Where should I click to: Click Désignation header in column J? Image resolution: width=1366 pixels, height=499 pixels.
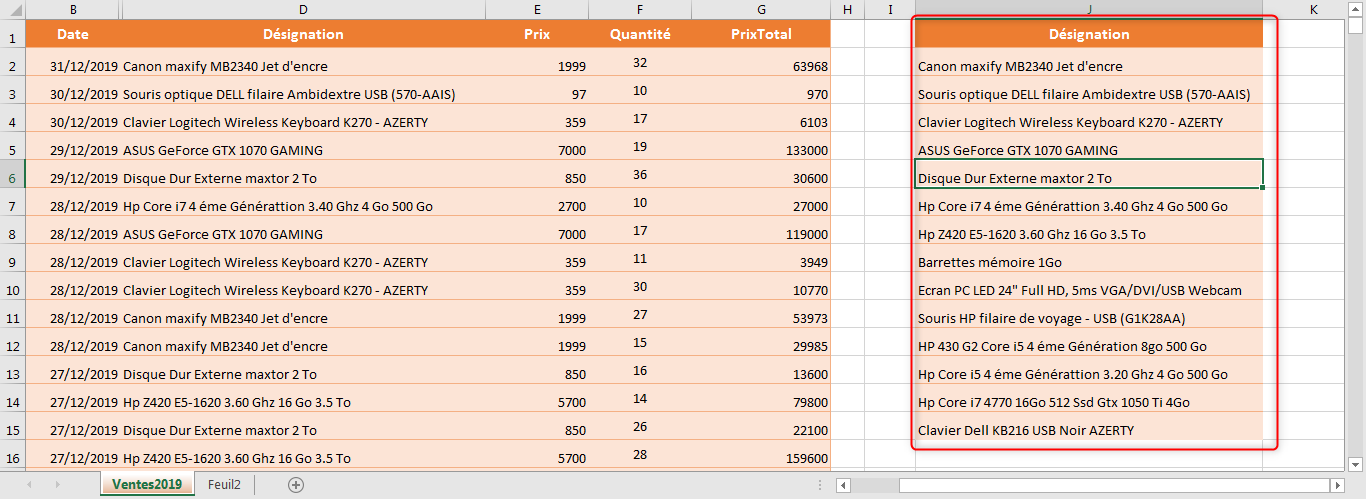click(1089, 34)
